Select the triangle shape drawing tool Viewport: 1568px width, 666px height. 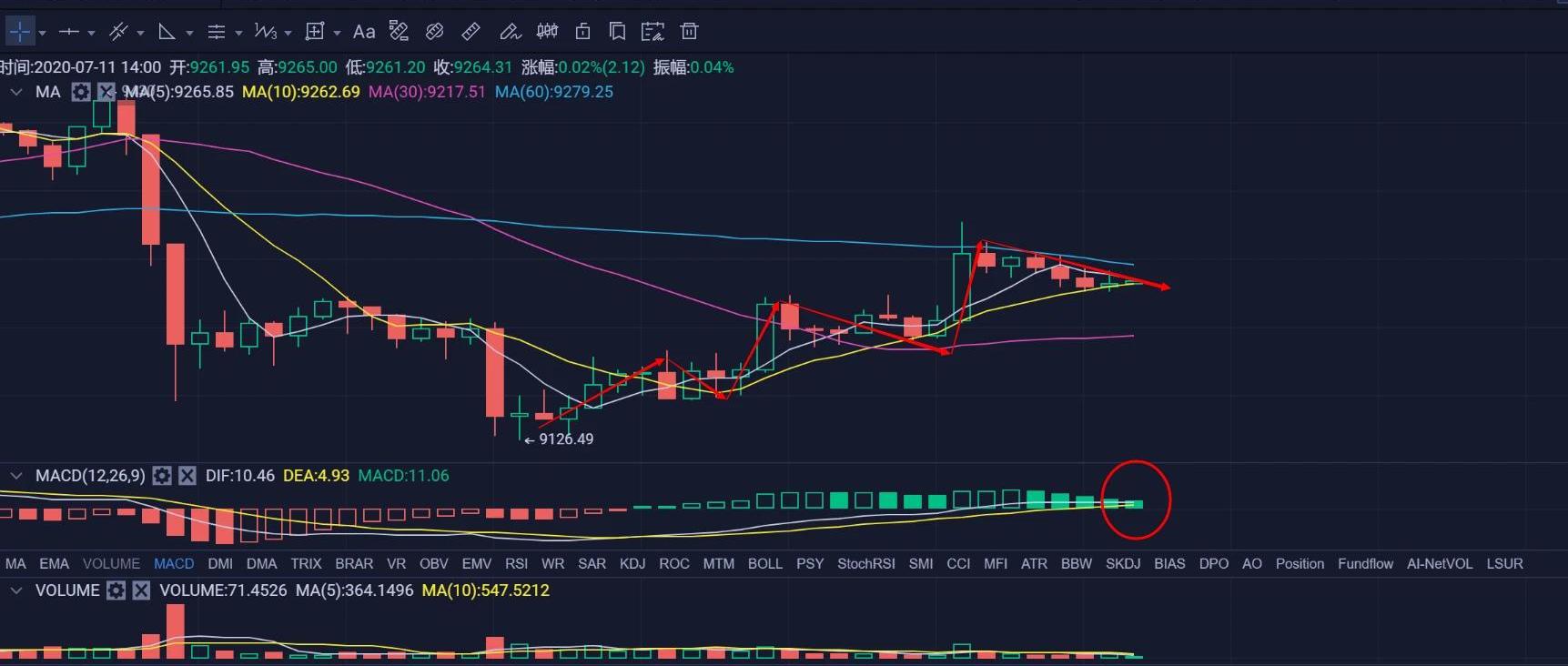click(167, 32)
